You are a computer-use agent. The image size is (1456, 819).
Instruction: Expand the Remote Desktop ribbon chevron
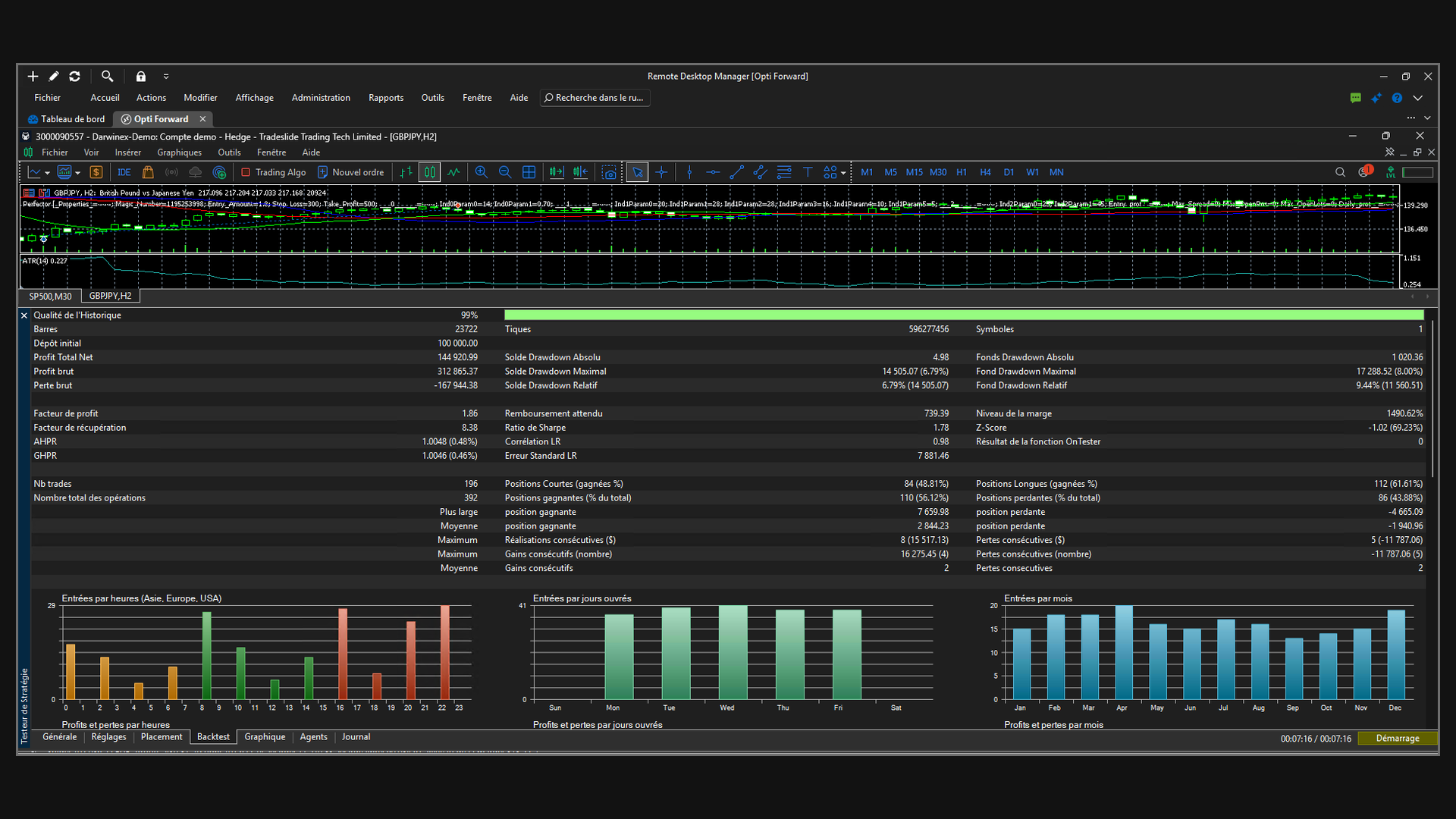tap(1417, 98)
